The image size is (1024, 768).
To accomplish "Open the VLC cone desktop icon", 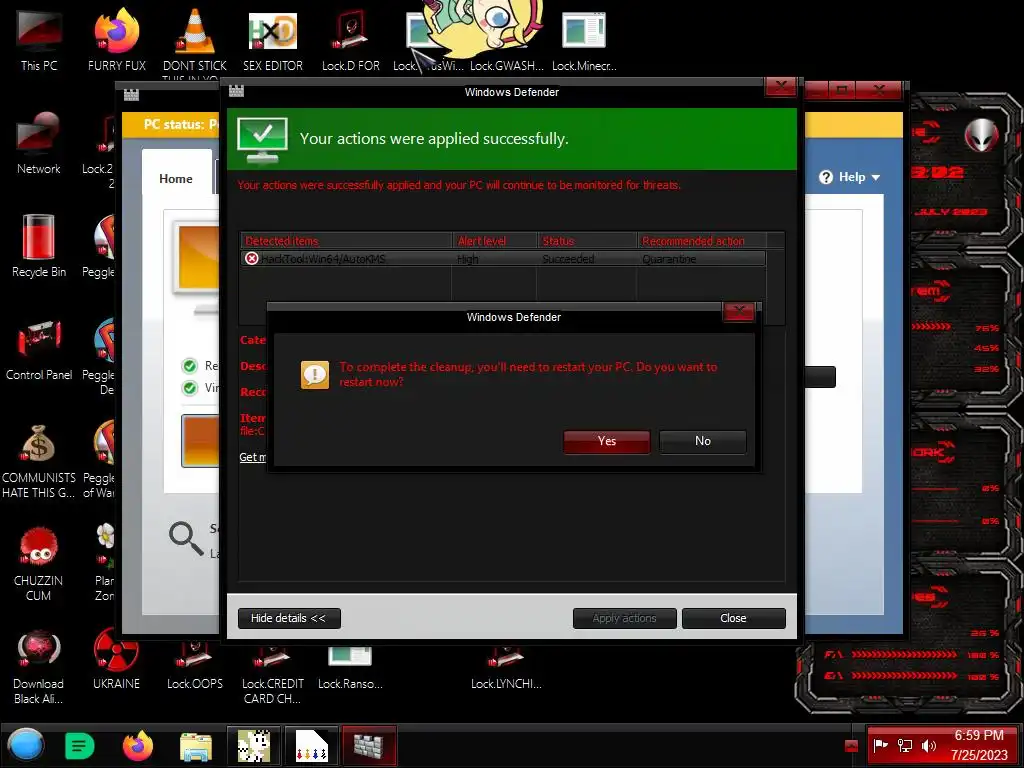I will point(195,40).
